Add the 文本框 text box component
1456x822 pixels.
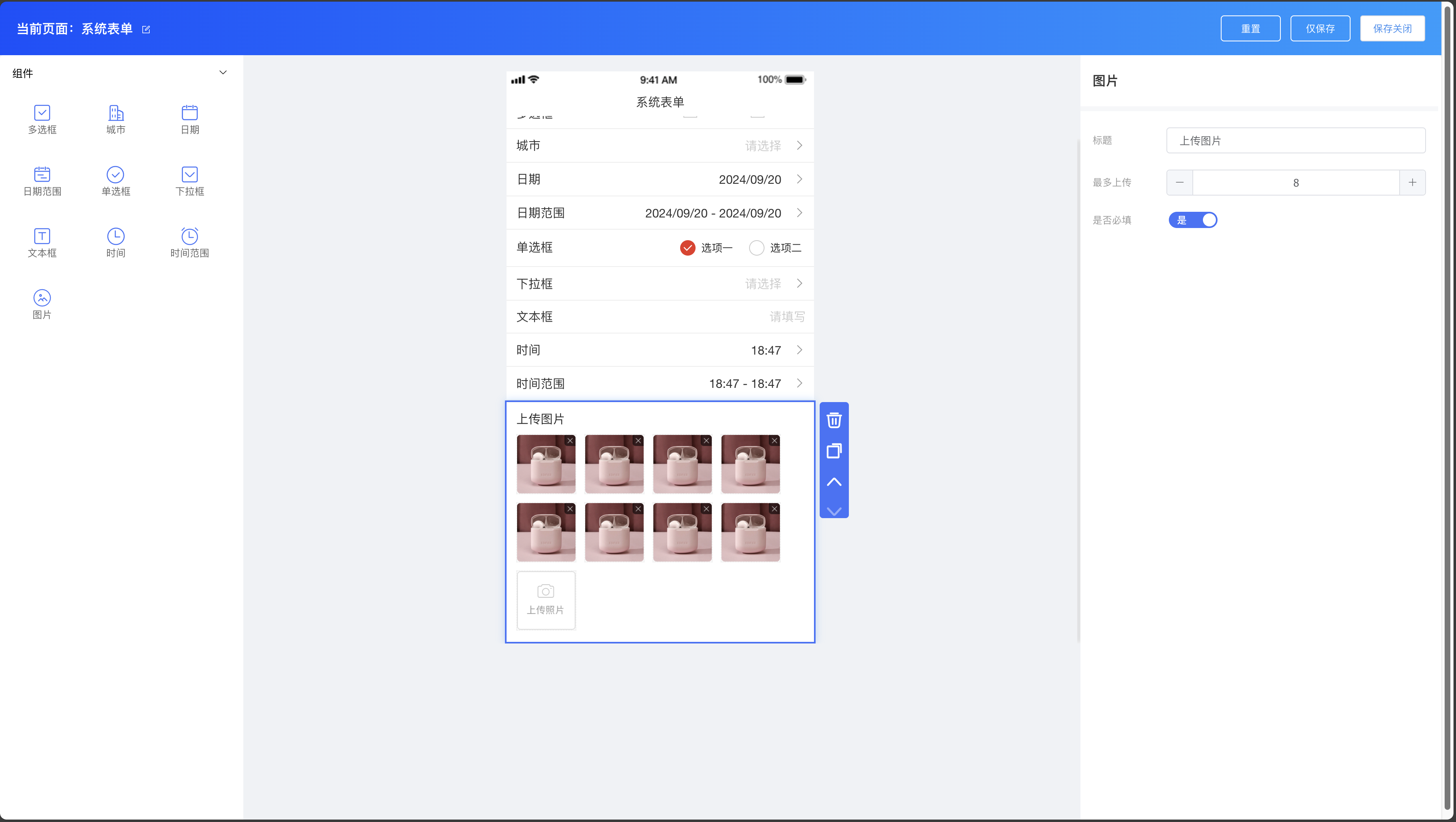[42, 243]
